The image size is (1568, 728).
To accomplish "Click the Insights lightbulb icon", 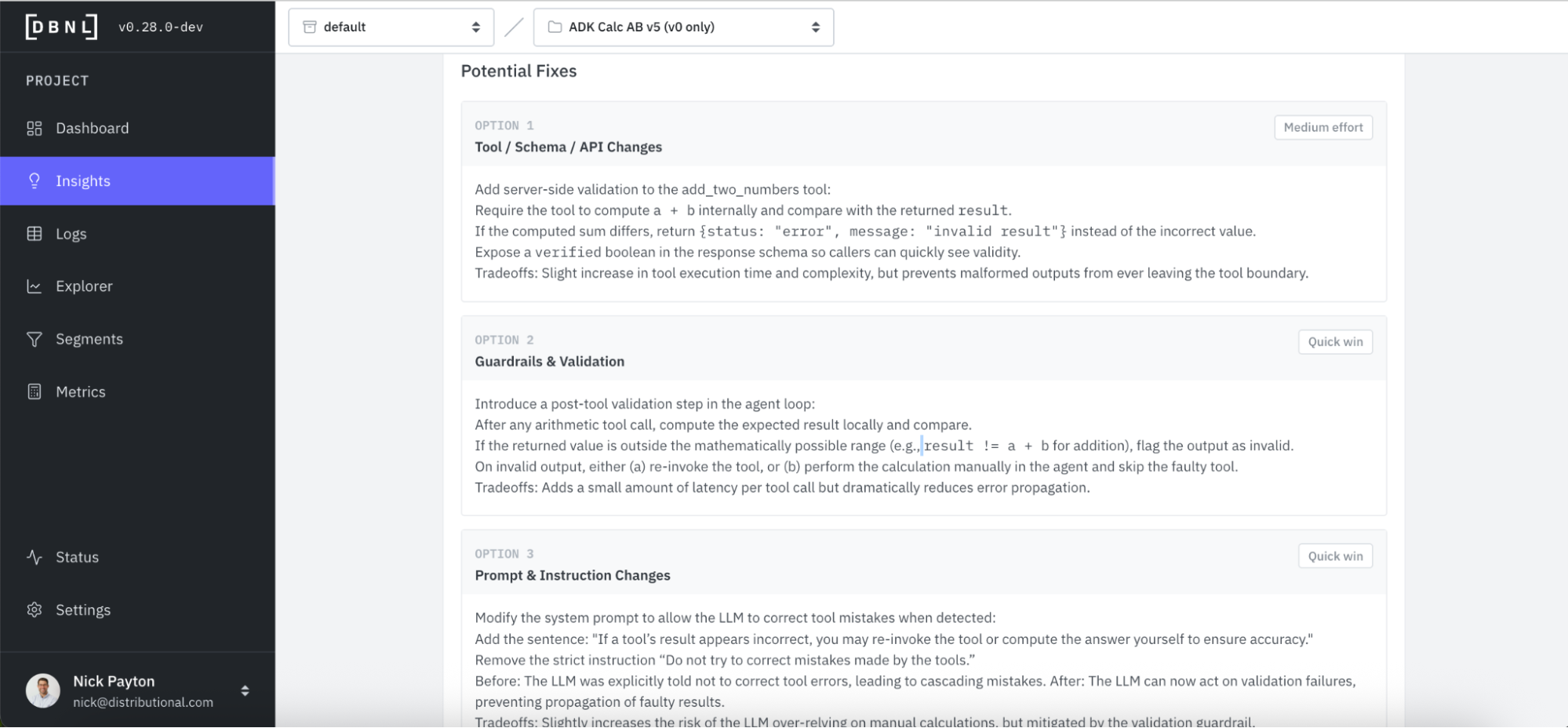I will pyautogui.click(x=35, y=181).
